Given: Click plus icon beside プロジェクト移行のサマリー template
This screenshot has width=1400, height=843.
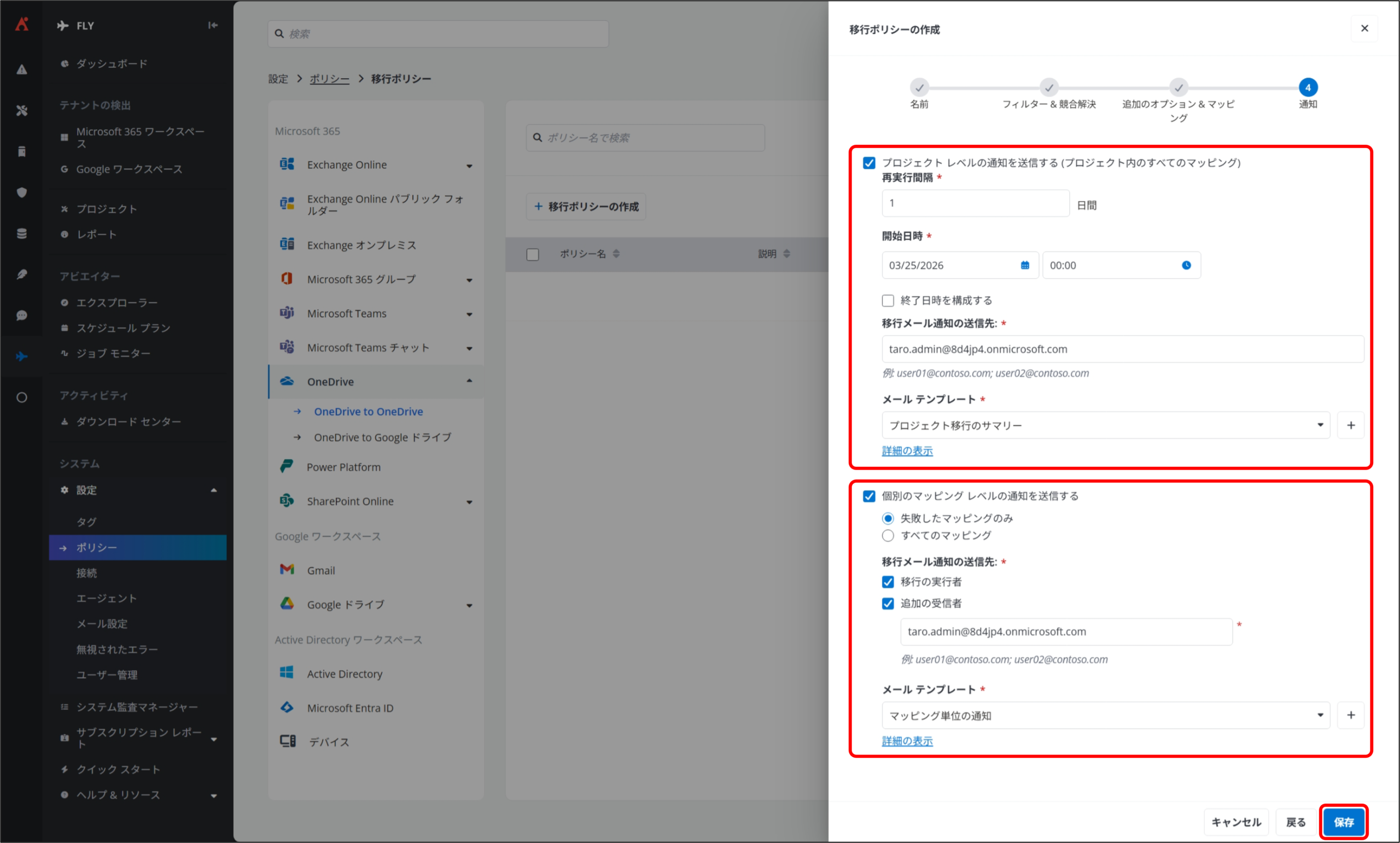Looking at the screenshot, I should coord(1351,425).
